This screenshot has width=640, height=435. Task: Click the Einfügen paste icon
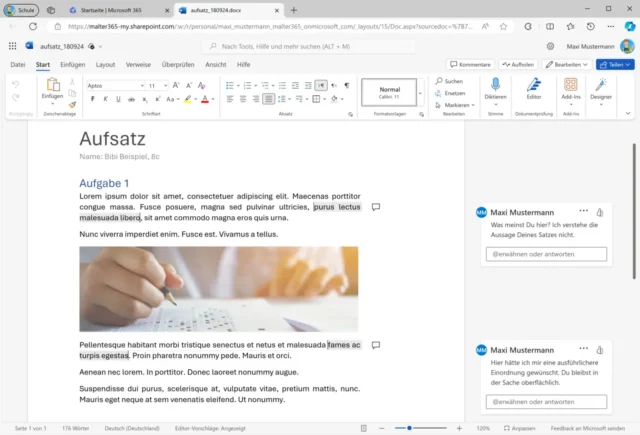coord(52,87)
